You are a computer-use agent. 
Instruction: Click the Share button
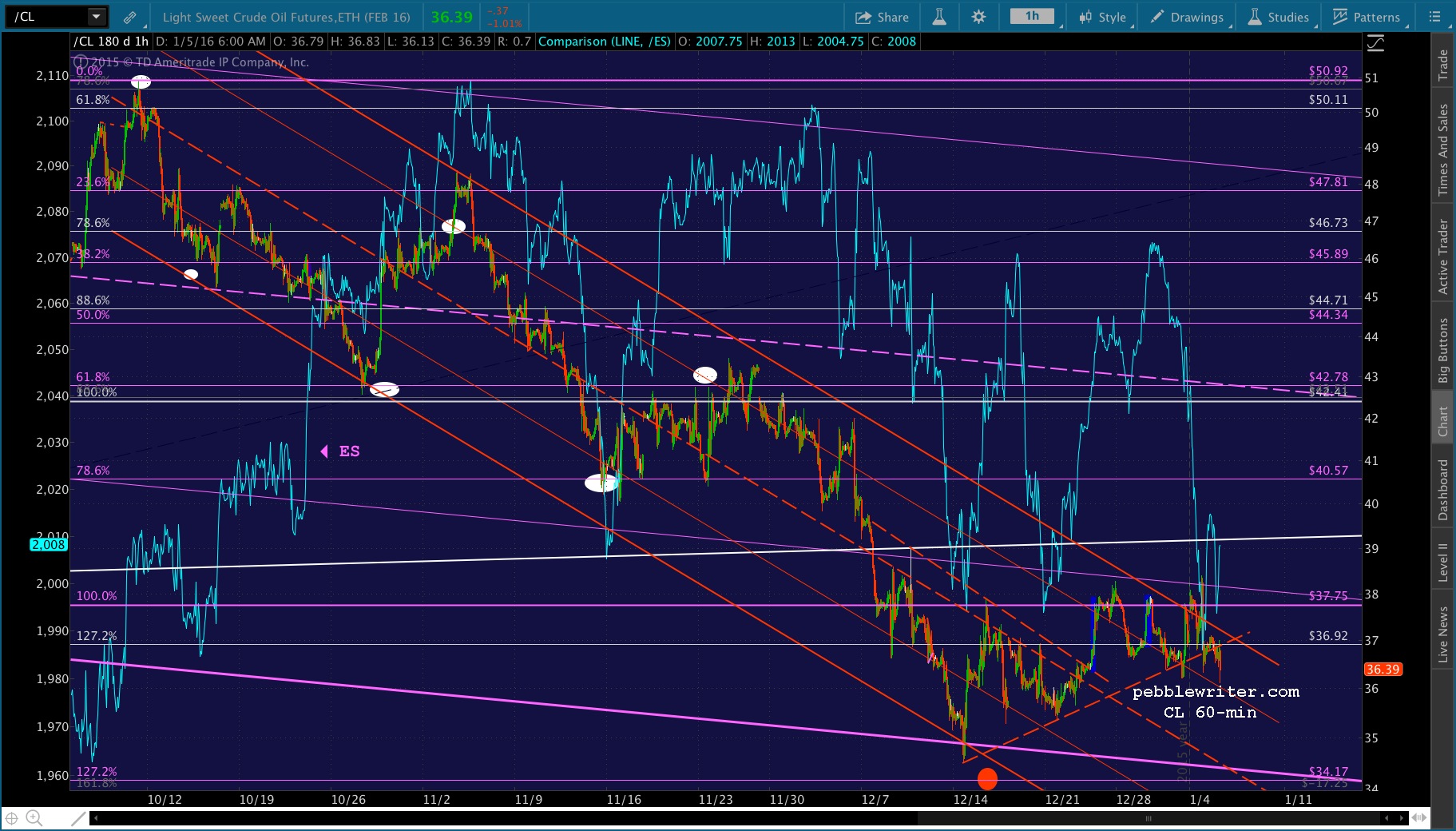click(x=882, y=17)
